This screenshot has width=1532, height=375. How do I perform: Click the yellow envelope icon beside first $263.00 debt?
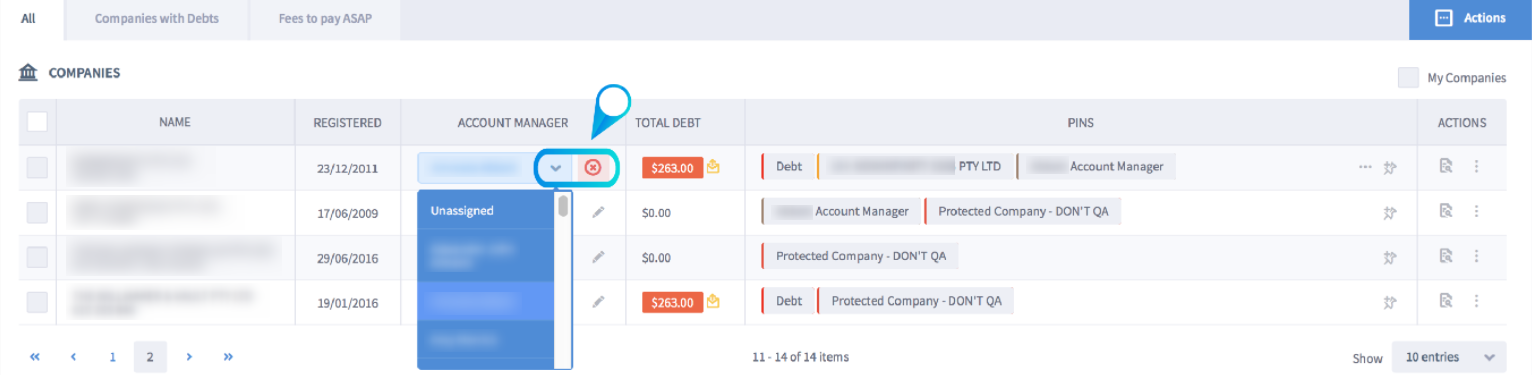tap(713, 167)
